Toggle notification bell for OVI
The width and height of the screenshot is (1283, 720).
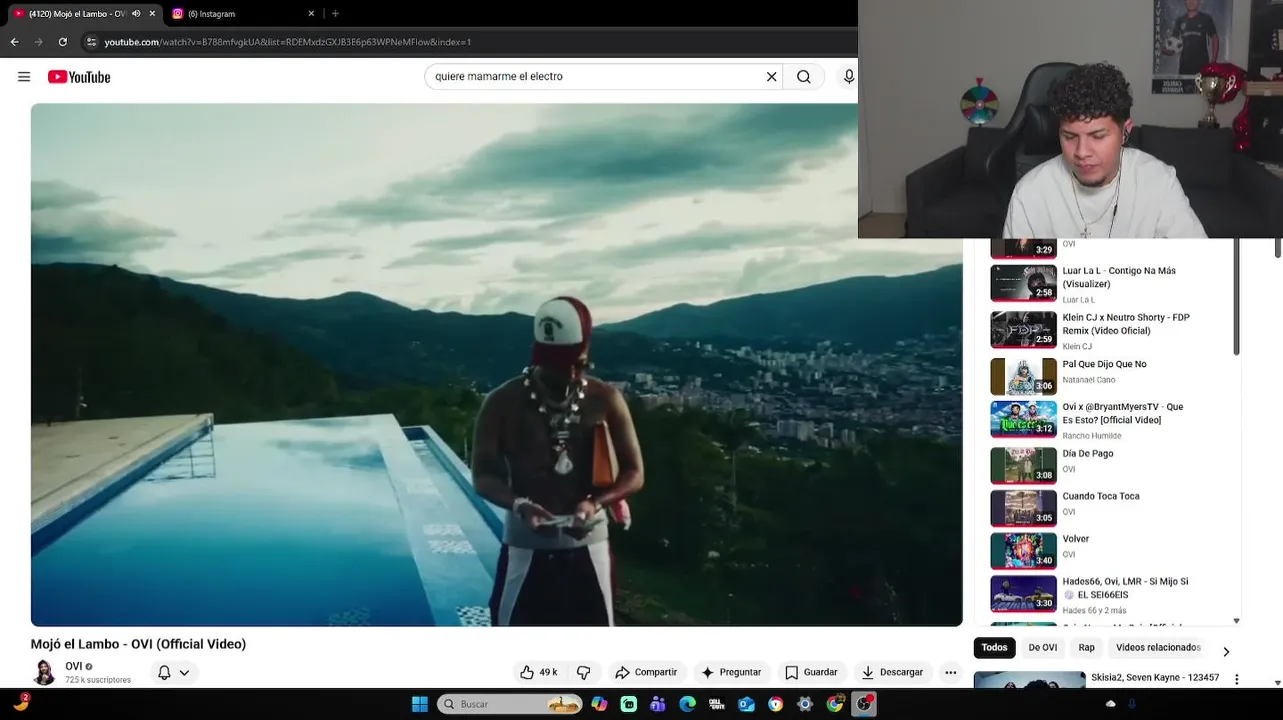coord(164,673)
